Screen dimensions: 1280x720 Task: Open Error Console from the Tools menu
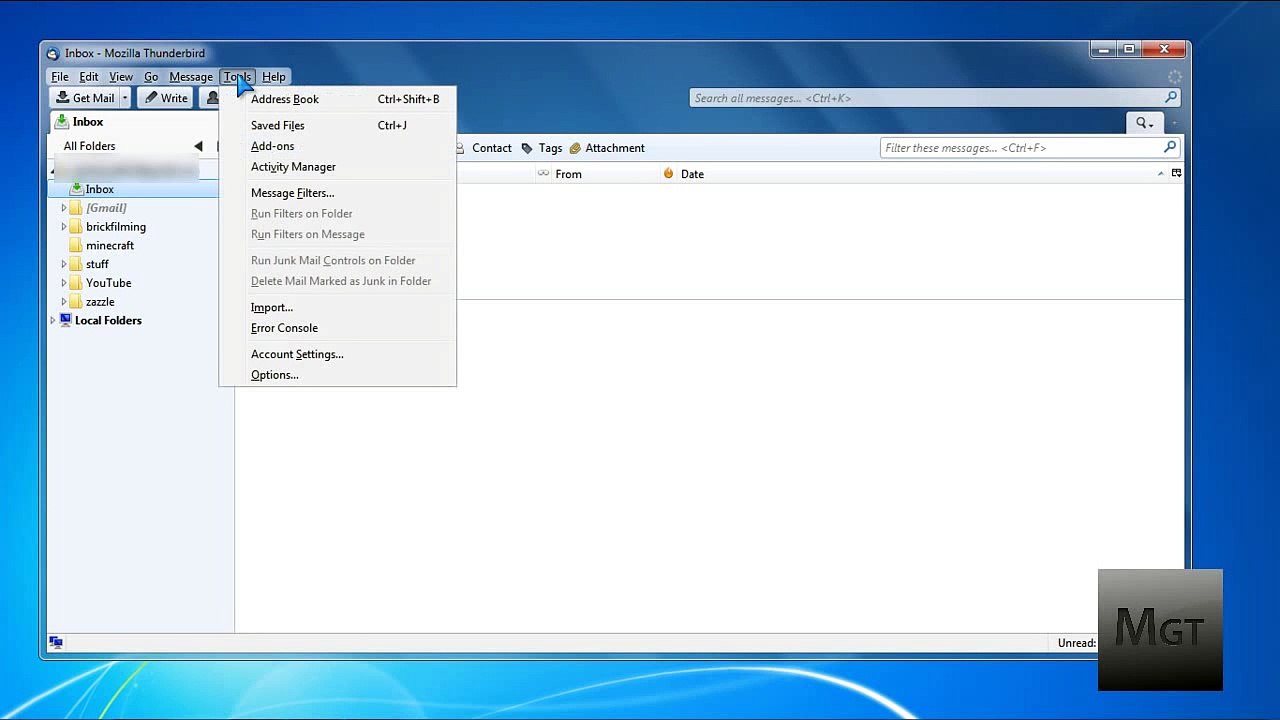[x=337, y=328]
